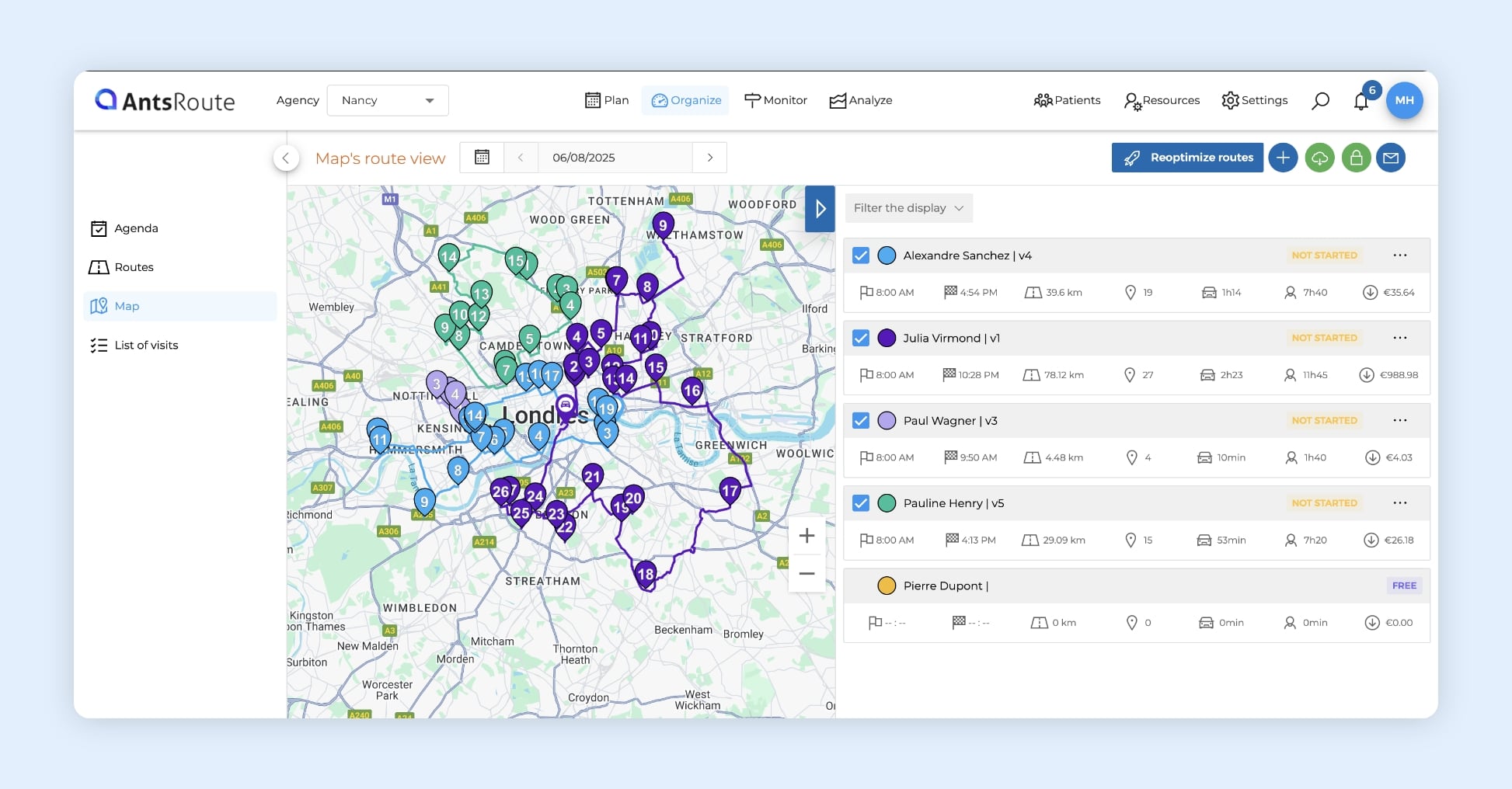Image resolution: width=1512 pixels, height=789 pixels.
Task: Open the Organize tab
Action: point(685,100)
